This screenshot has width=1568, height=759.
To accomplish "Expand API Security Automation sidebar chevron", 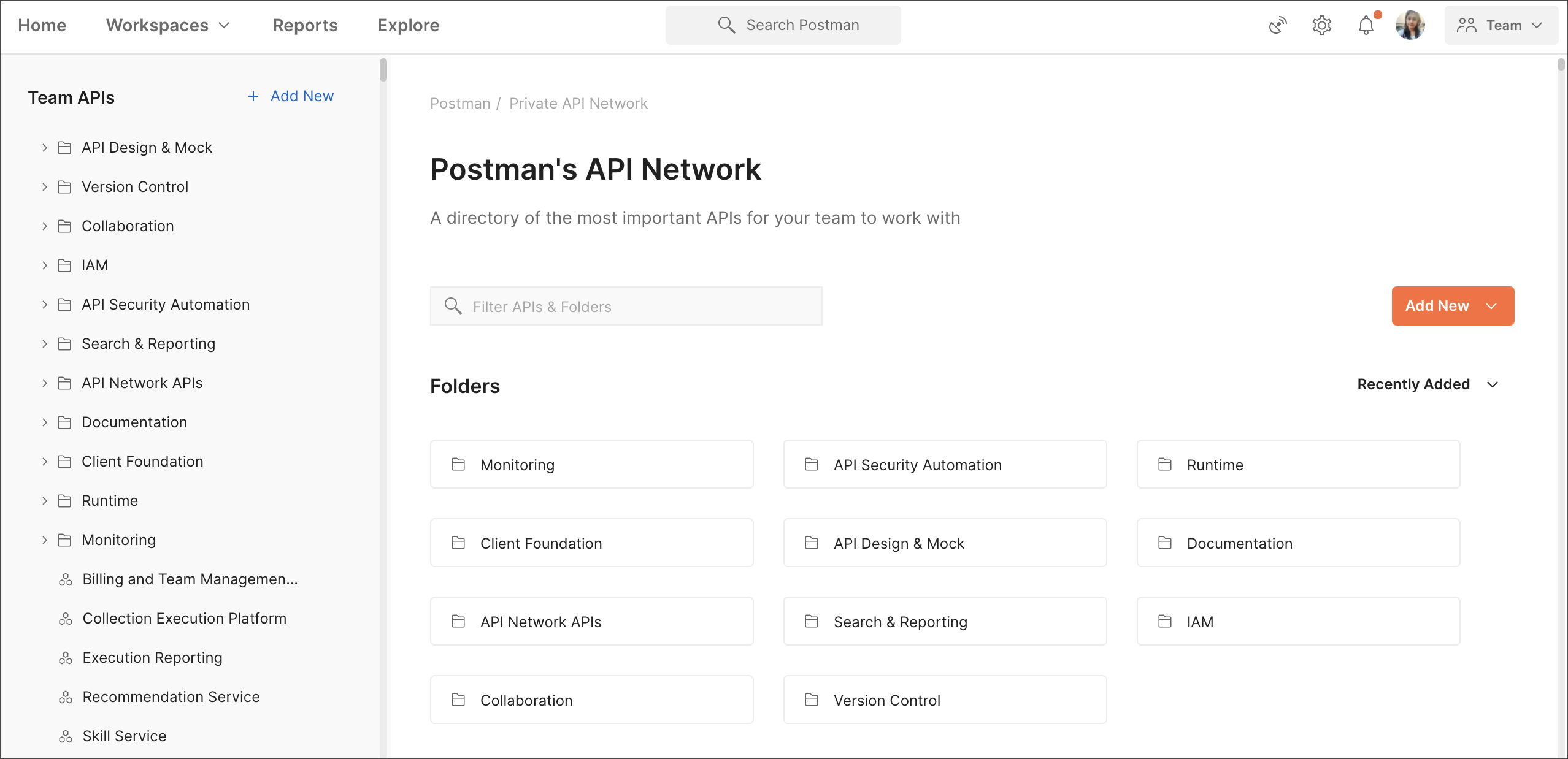I will click(x=44, y=305).
